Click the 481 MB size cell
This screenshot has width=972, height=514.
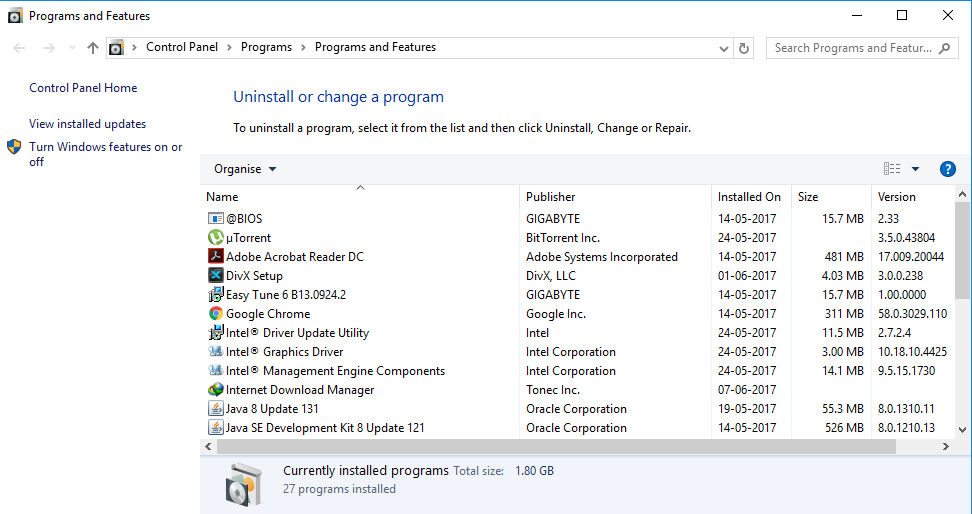[x=844, y=257]
